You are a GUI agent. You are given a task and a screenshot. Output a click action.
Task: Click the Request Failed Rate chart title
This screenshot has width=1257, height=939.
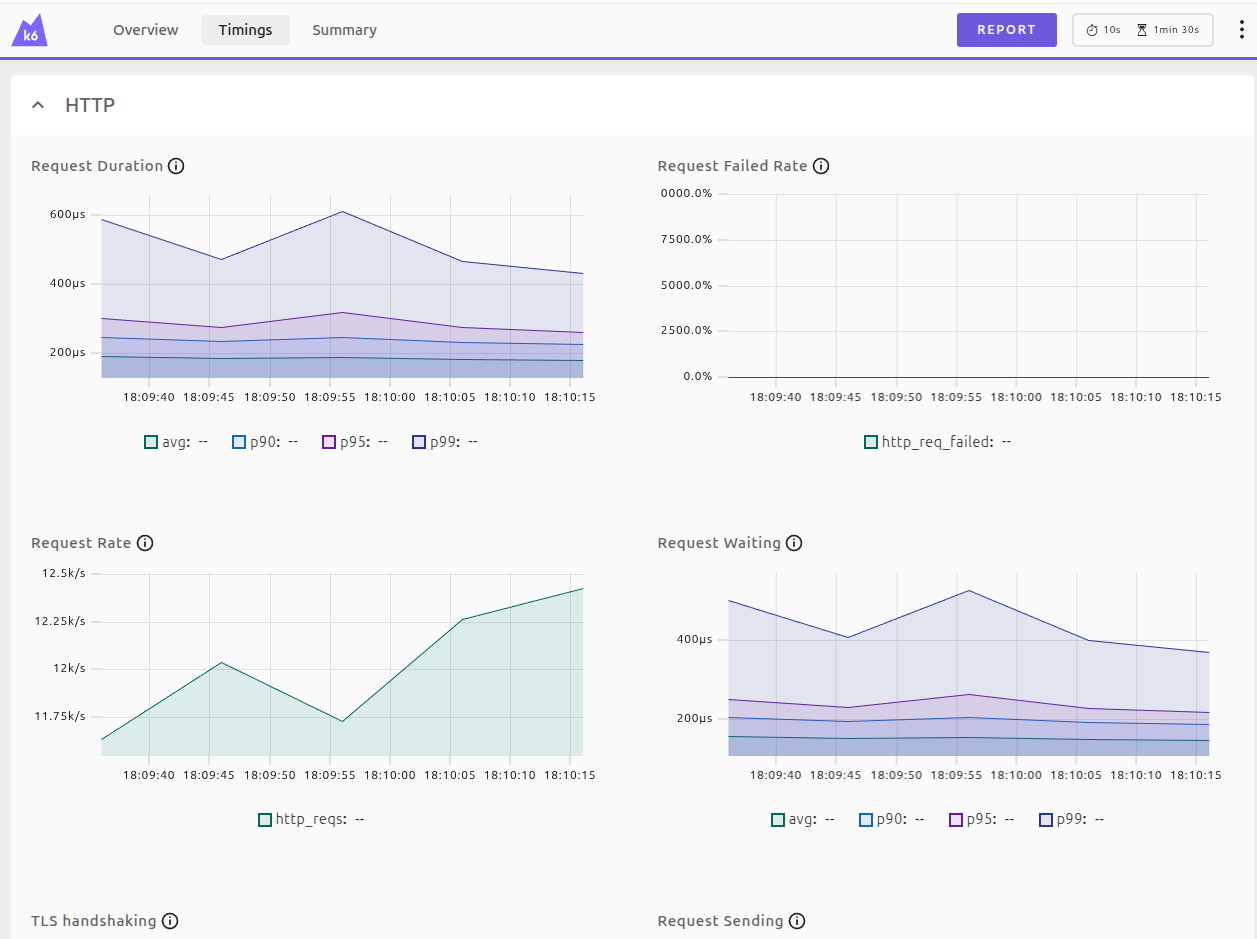tap(732, 166)
